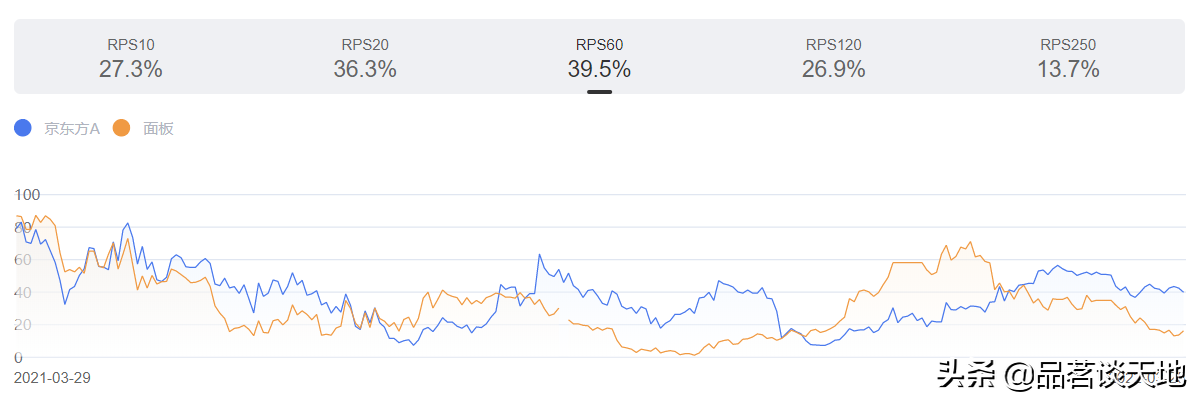The width and height of the screenshot is (1199, 402).
Task: Click the 39.5% value under RPS60
Action: tap(599, 69)
